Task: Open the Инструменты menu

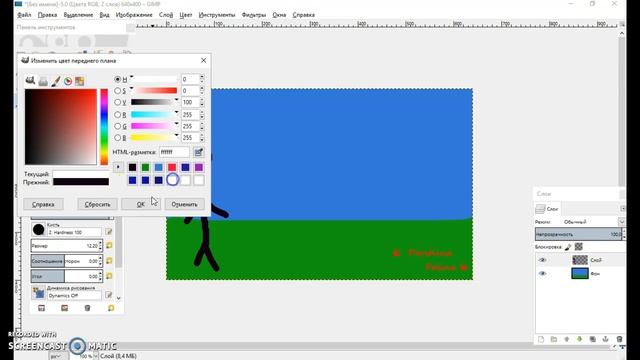Action: click(x=217, y=15)
